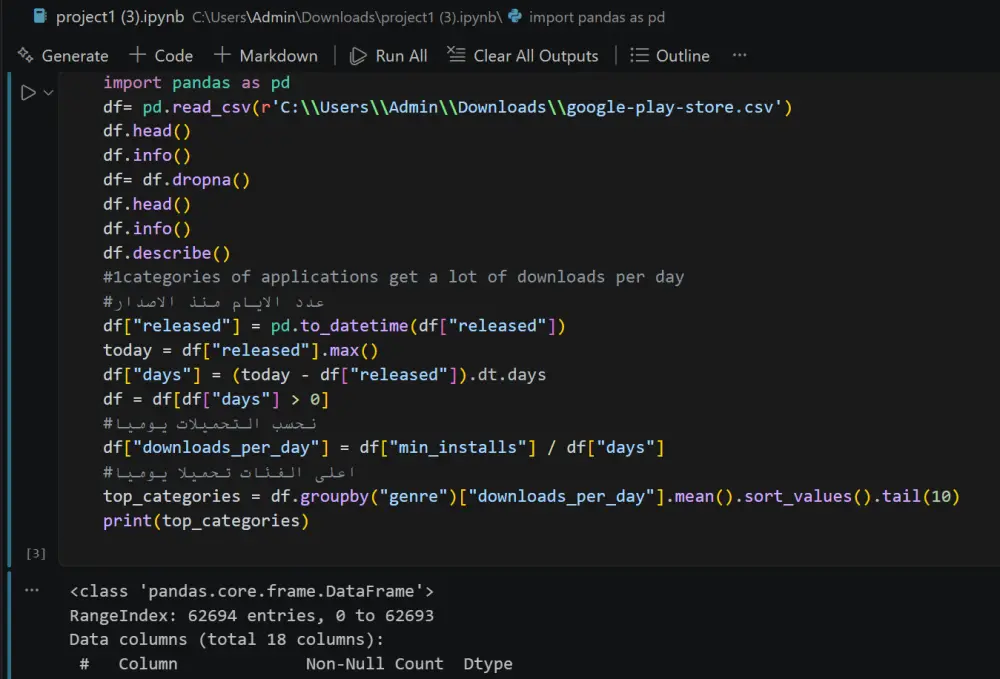Run All notebook cells

point(388,56)
